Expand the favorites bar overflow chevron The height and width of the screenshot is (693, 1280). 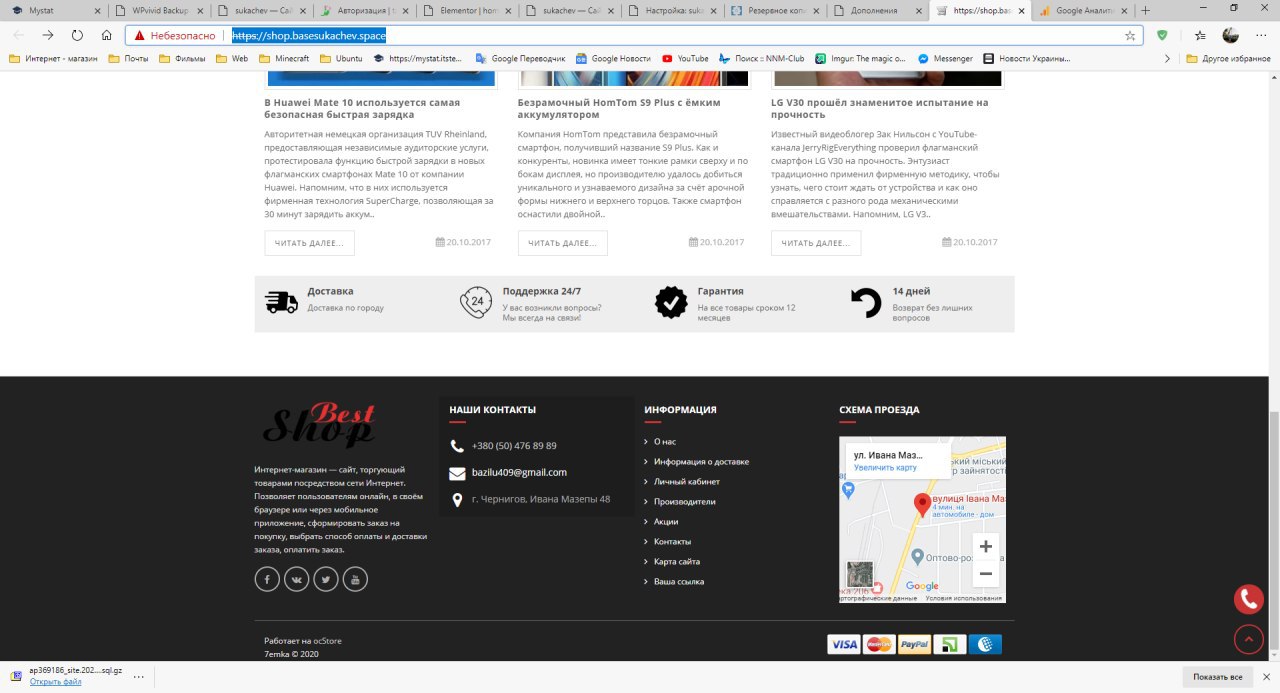pyautogui.click(x=1167, y=59)
